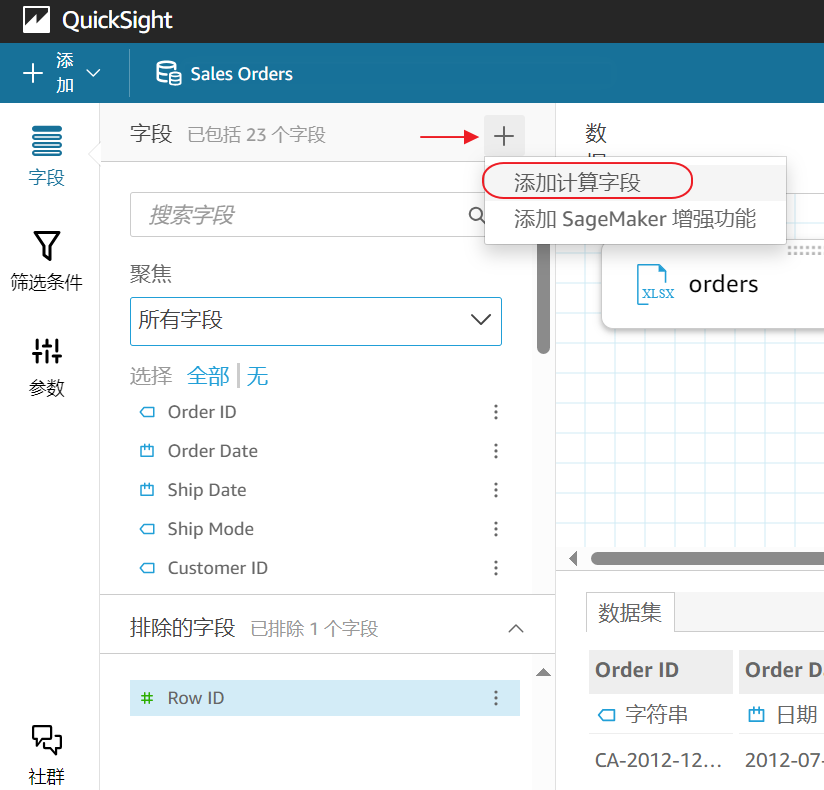
Task: Switch to the 数据集 tab
Action: click(630, 613)
